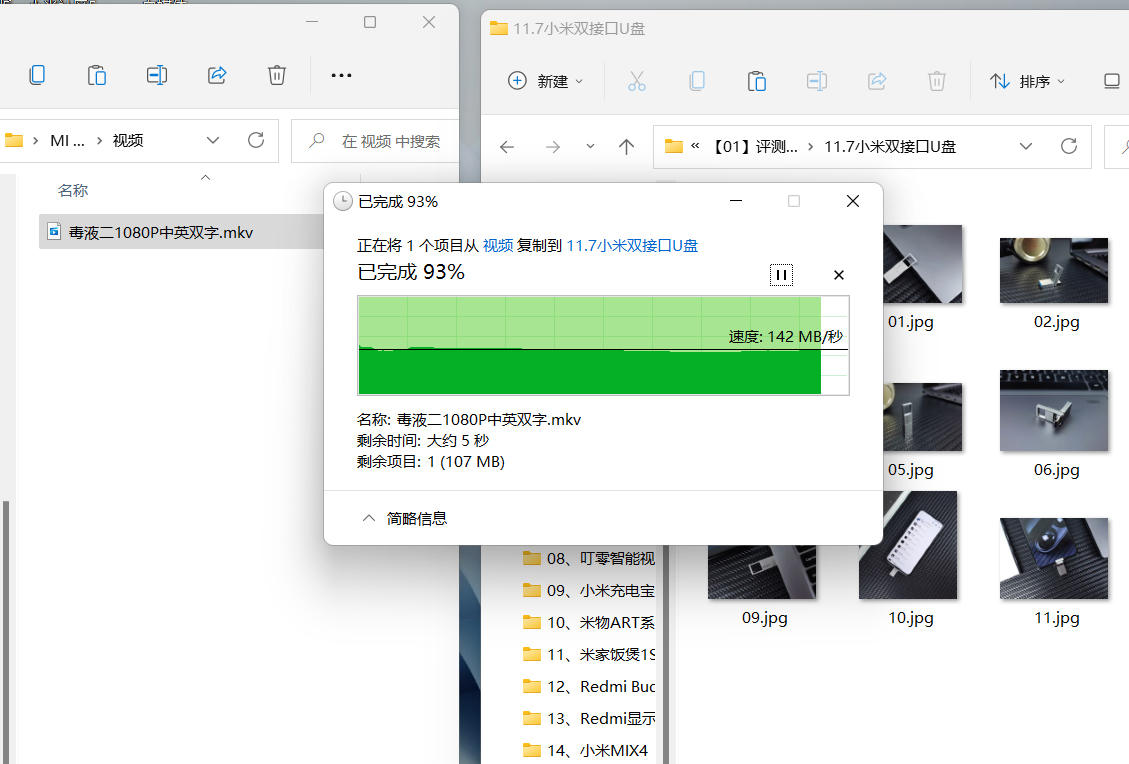Open the 新建 (New) dropdown menu

pos(545,81)
